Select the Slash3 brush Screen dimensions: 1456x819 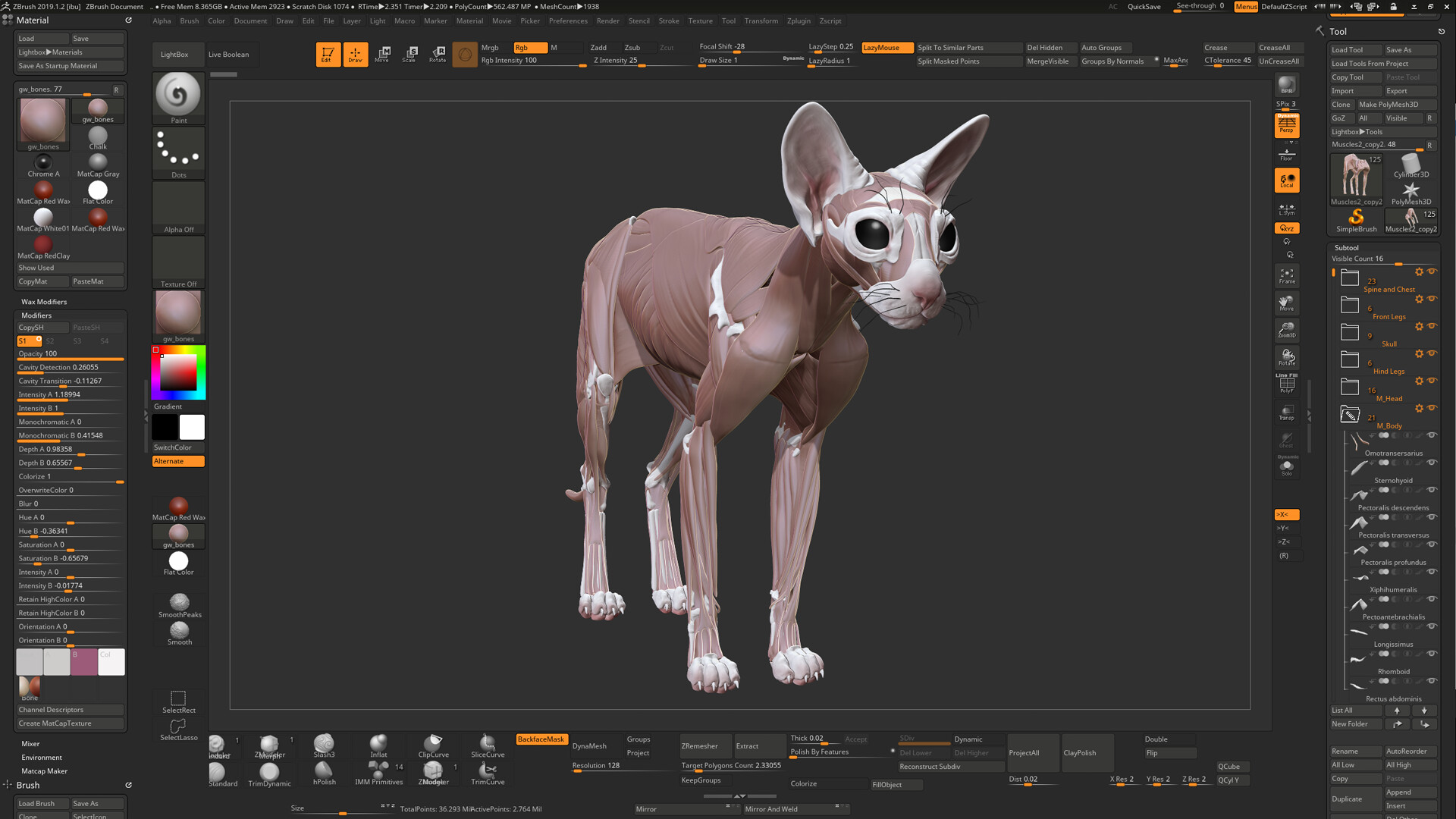(324, 745)
